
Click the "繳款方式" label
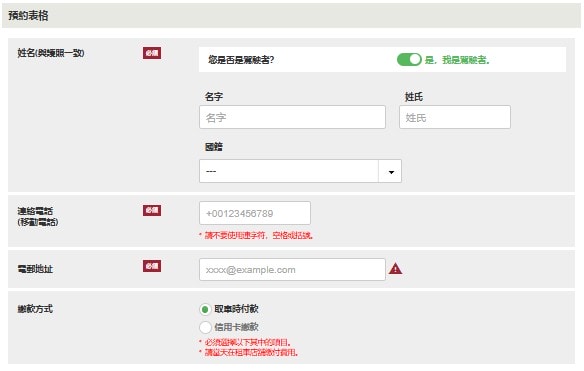[35, 309]
